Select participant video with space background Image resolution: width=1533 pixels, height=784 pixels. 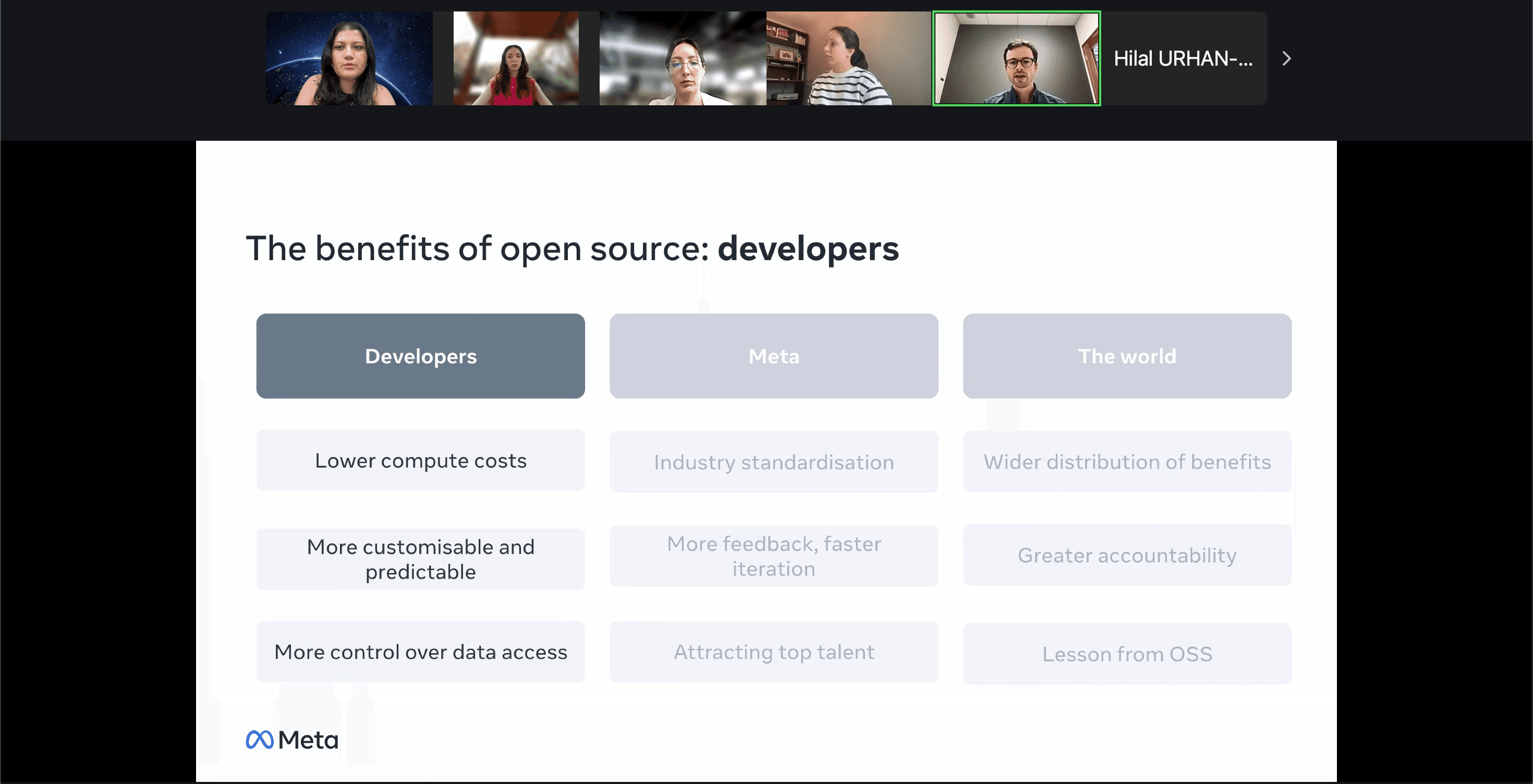coord(349,58)
